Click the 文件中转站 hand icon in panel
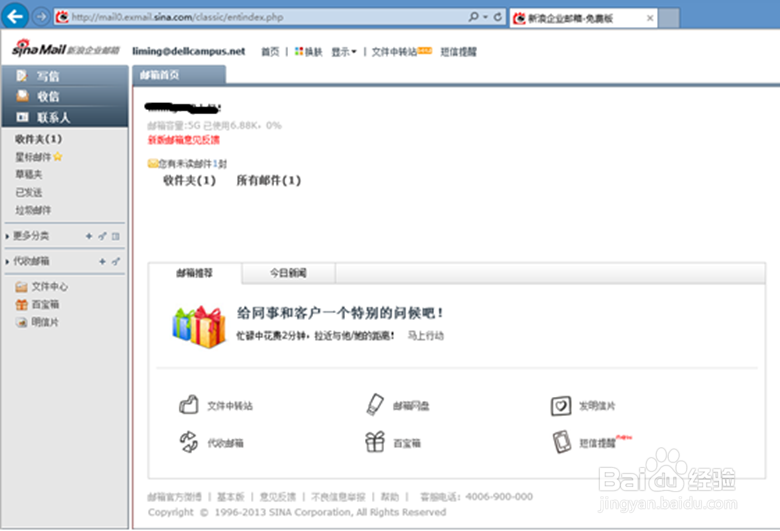780x531 pixels. tap(189, 405)
